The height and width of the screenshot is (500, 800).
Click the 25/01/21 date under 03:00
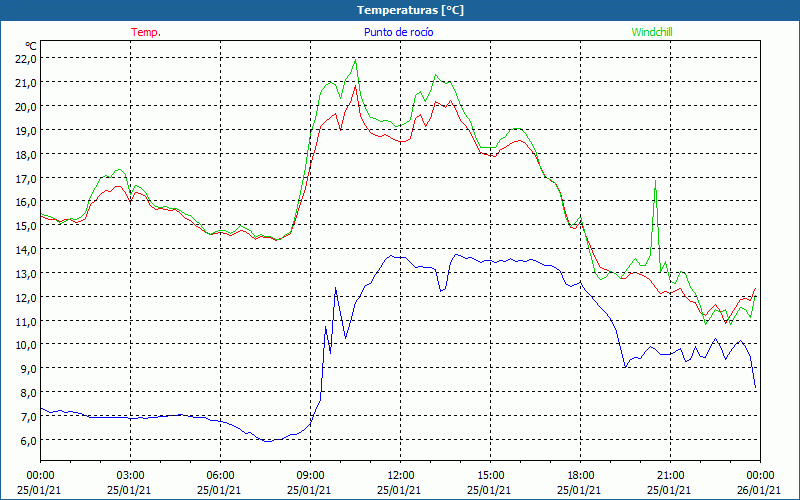tap(129, 490)
